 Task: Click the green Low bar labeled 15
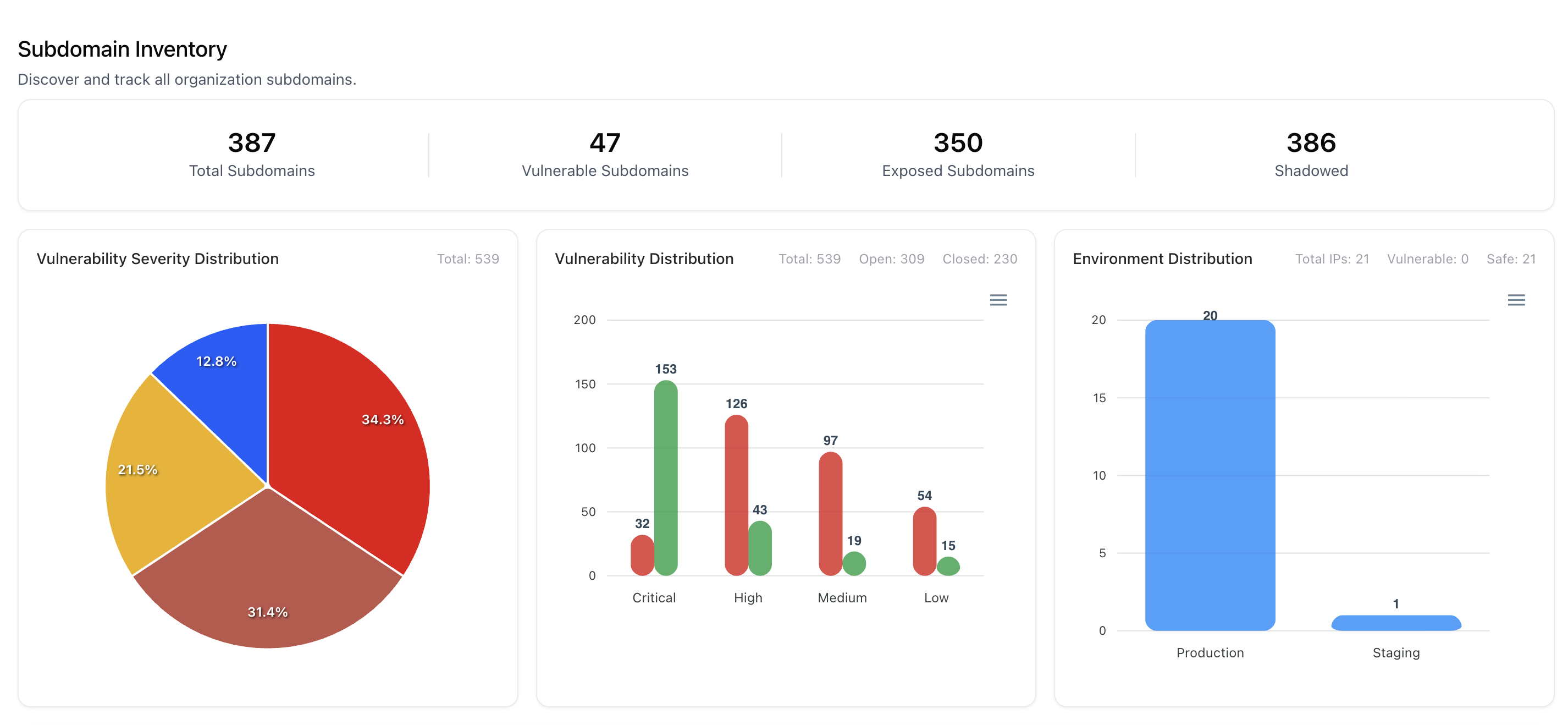pyautogui.click(x=948, y=567)
